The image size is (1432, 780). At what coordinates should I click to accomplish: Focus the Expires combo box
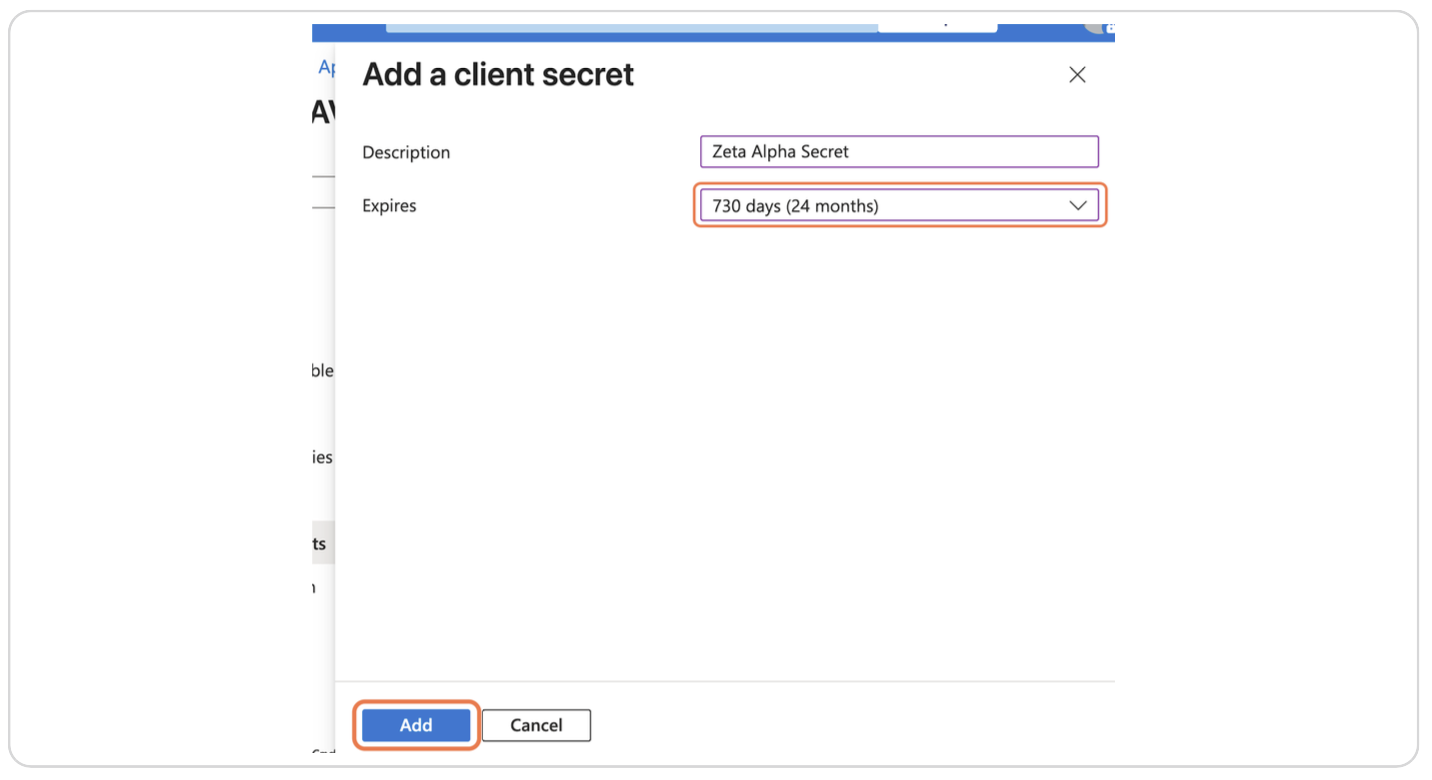click(x=899, y=205)
